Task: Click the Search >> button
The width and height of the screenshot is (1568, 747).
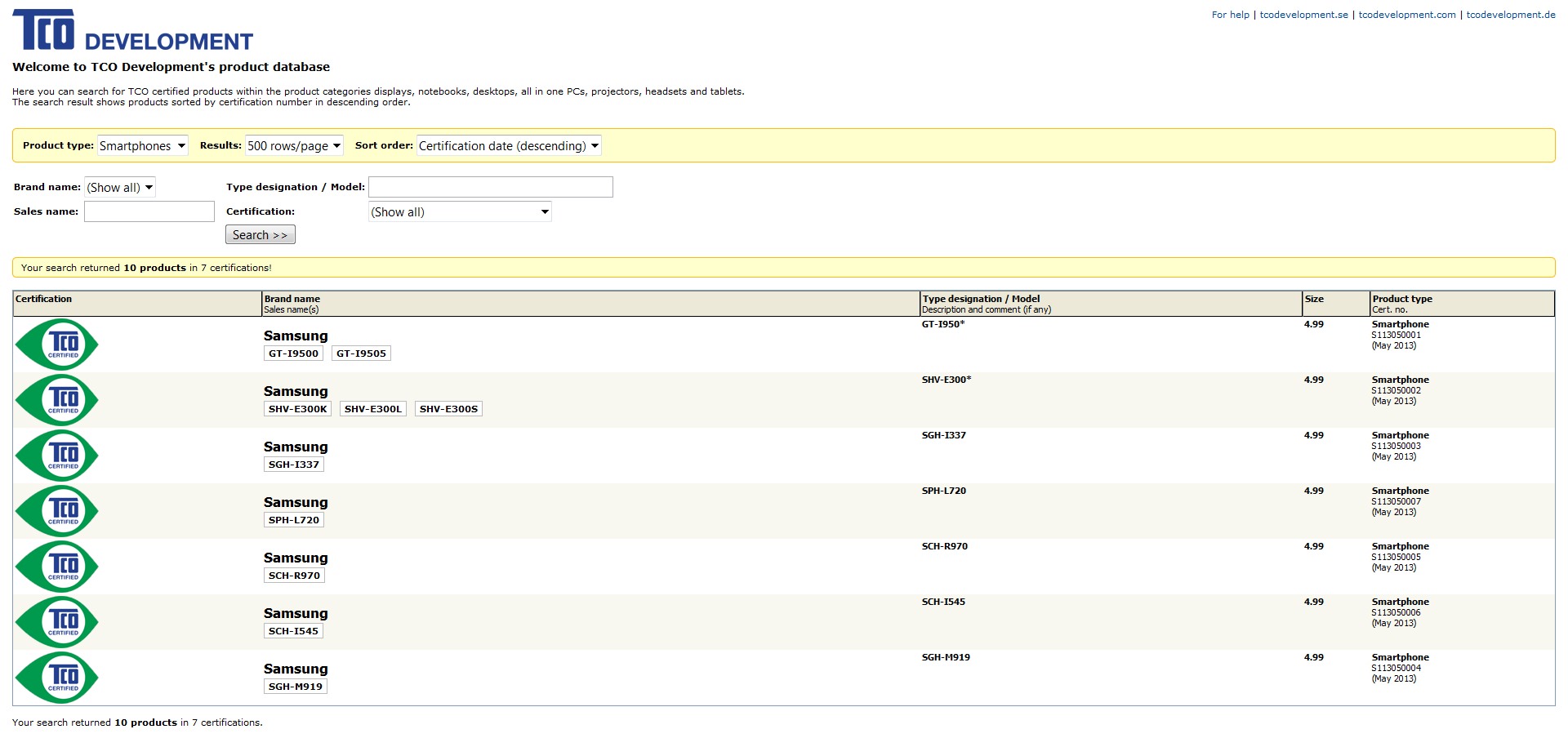Action: coord(260,235)
